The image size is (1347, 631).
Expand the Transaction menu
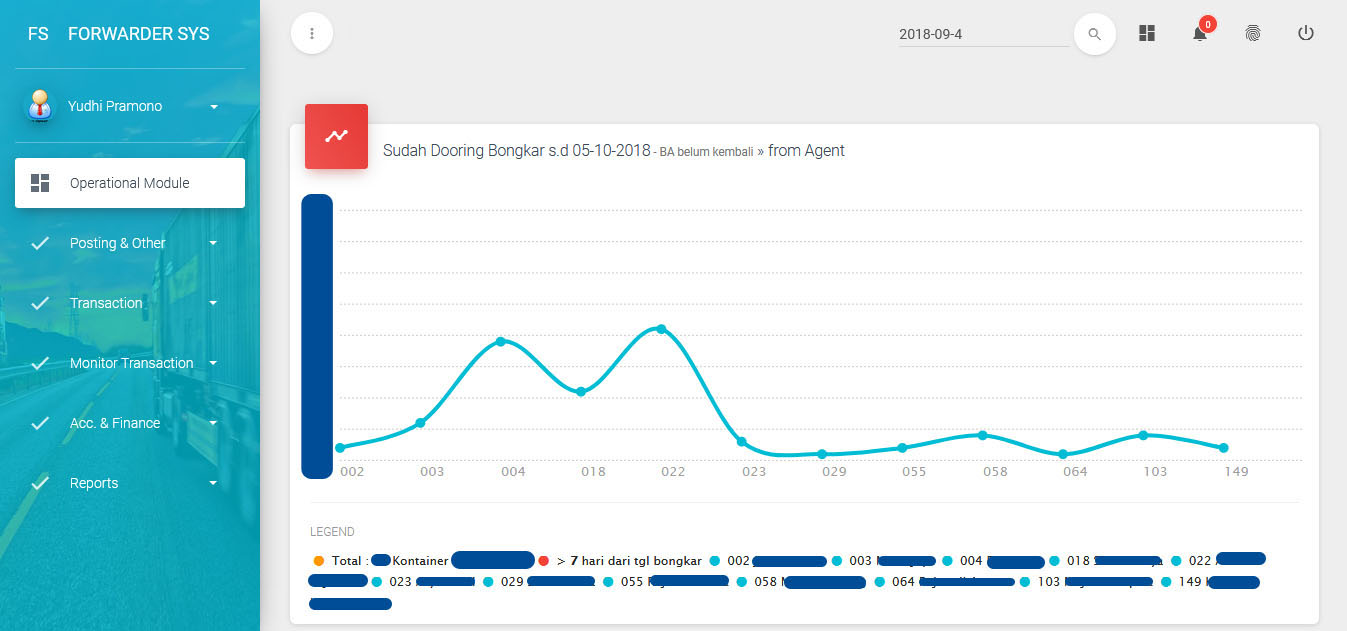[x=106, y=303]
